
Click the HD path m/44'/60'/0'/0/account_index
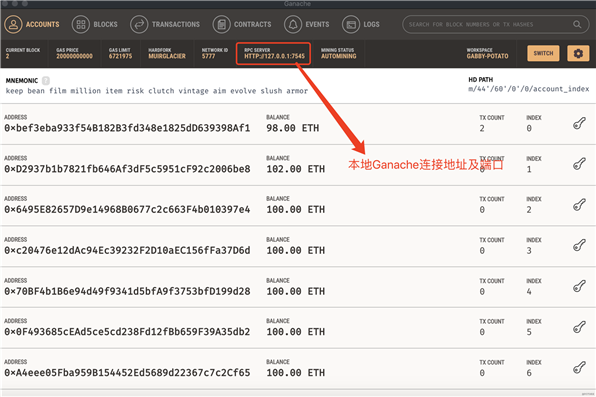tap(529, 89)
